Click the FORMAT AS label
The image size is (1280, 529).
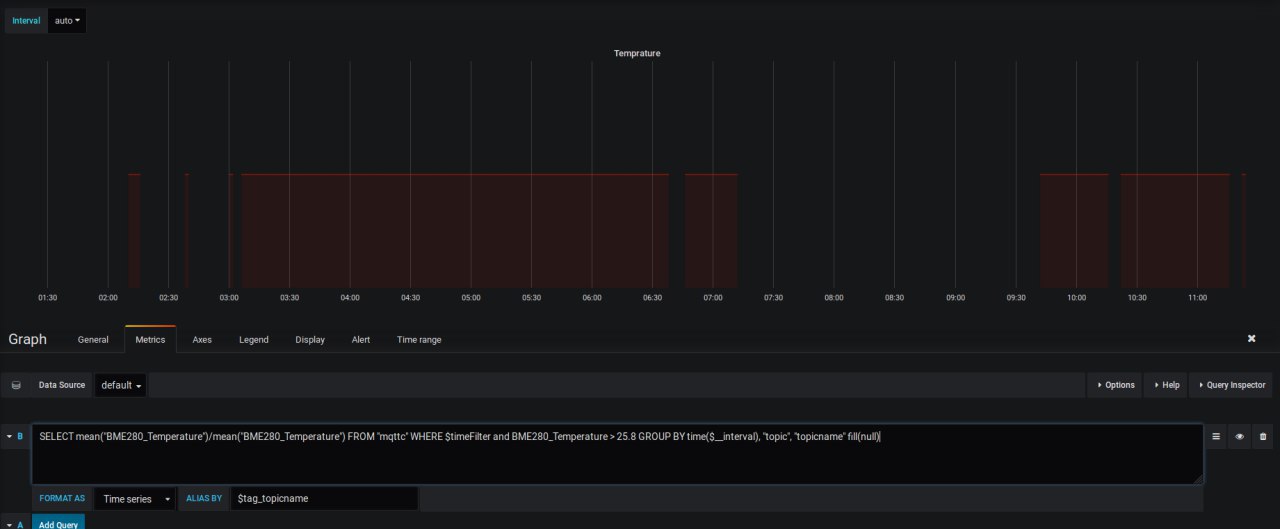[x=62, y=498]
